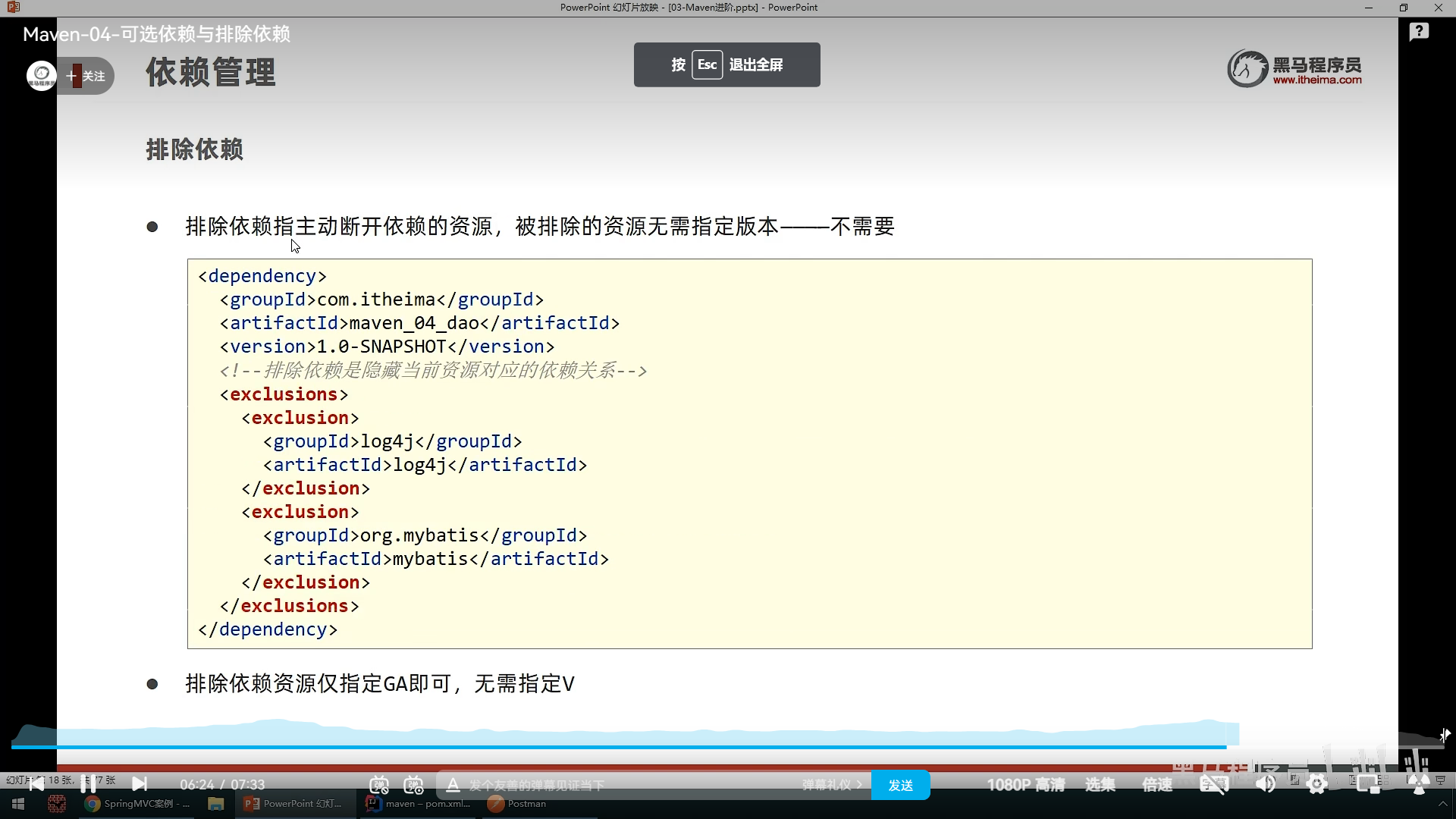Open danmaku text style options
The width and height of the screenshot is (1456, 819).
[x=453, y=785]
